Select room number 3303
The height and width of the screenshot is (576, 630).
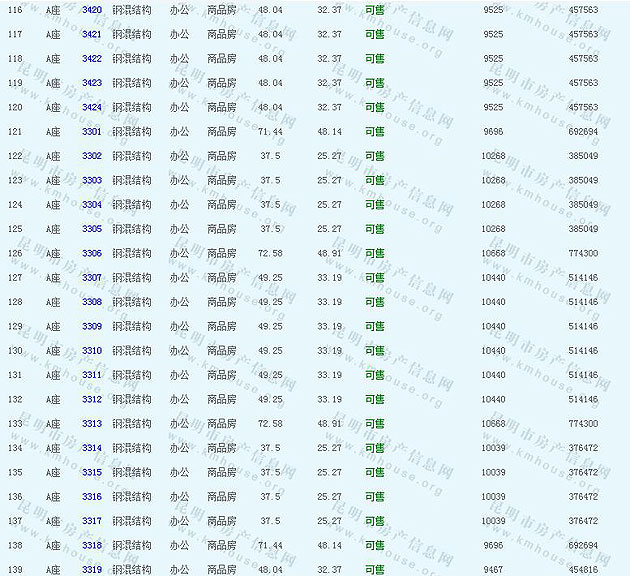tap(91, 180)
